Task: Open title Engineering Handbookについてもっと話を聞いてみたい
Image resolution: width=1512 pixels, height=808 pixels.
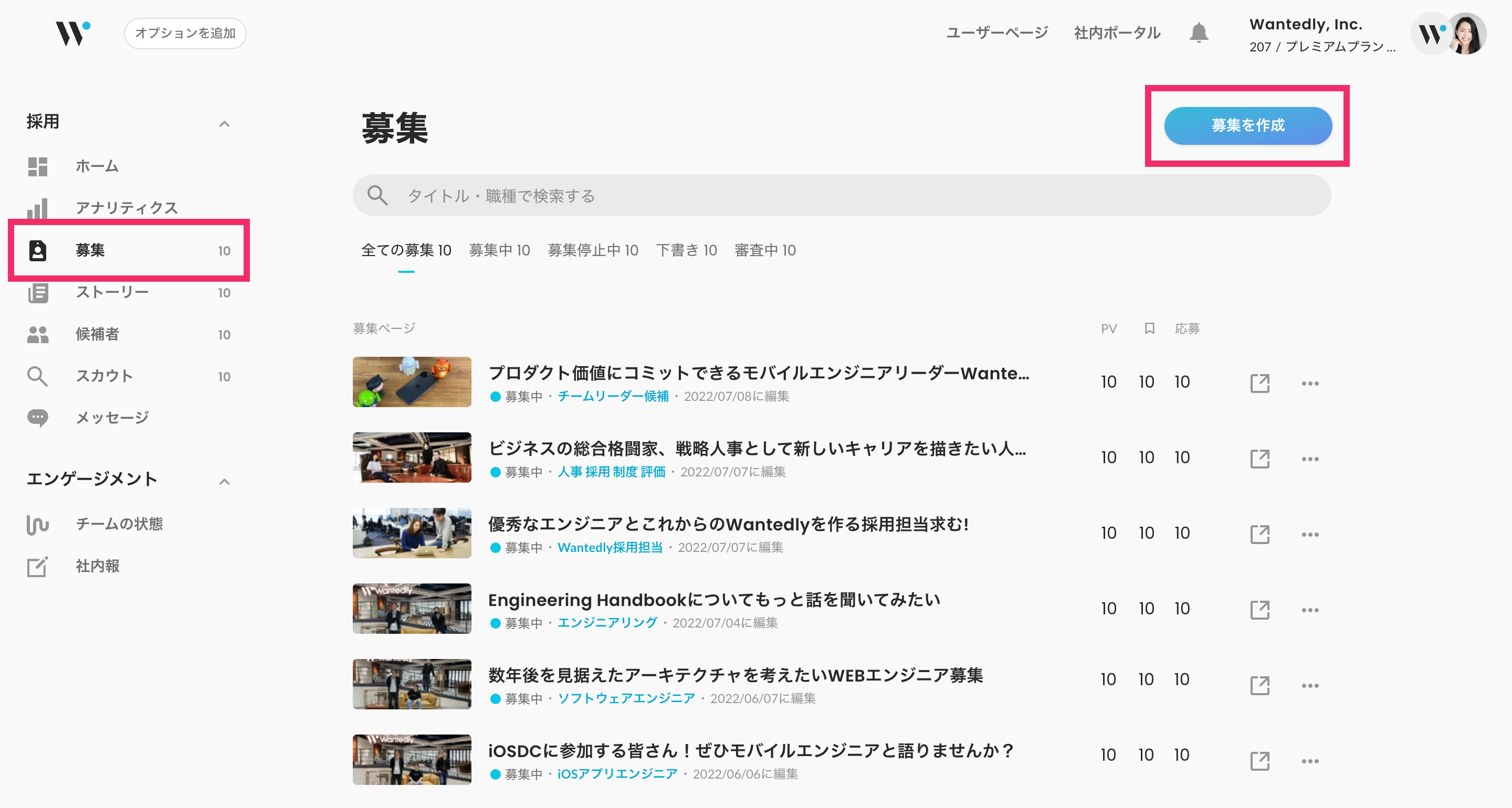Action: click(x=715, y=600)
